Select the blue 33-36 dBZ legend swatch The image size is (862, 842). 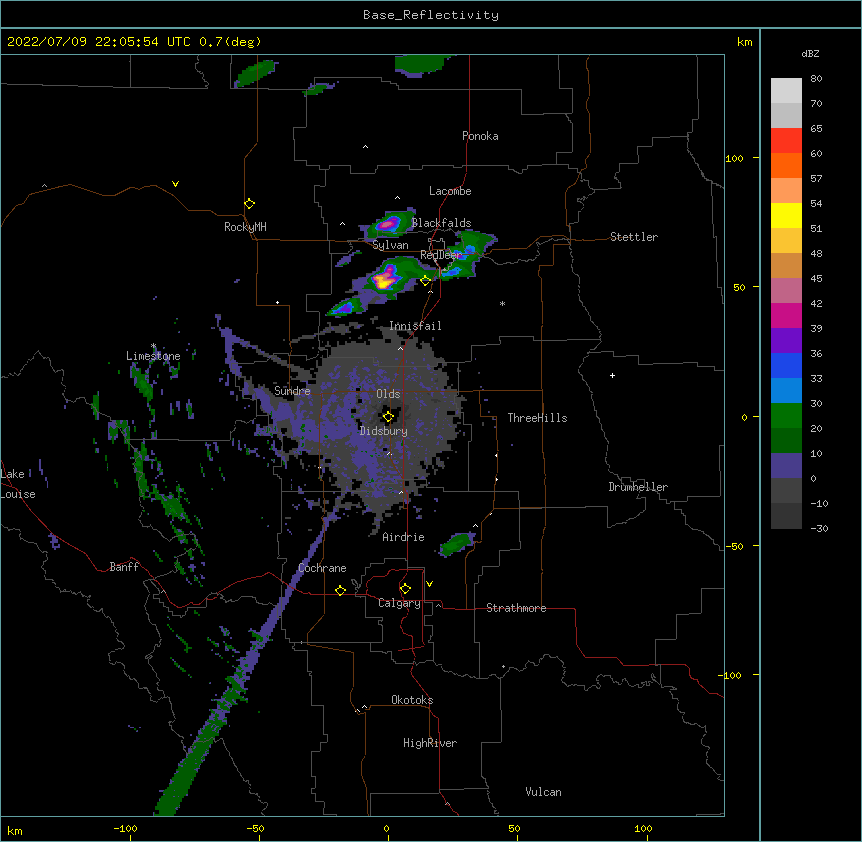click(x=786, y=365)
